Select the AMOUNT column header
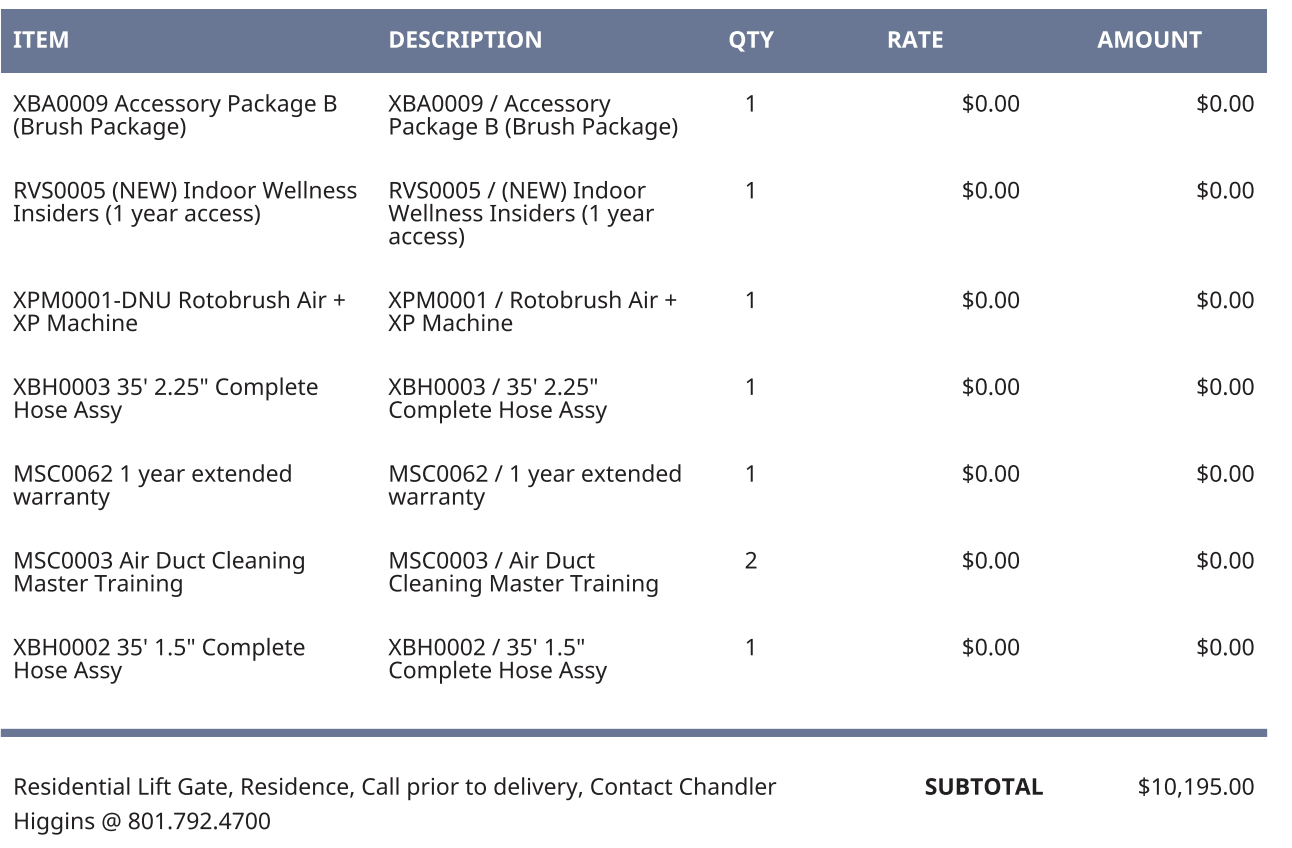This screenshot has width=1292, height=848. tap(1149, 40)
